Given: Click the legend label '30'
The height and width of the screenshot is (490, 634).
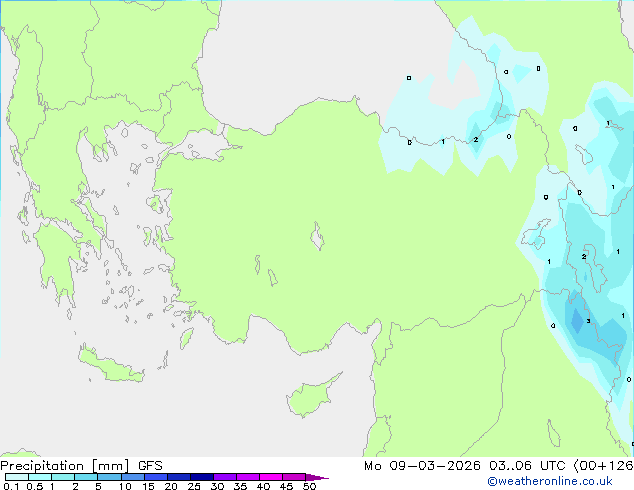Looking at the screenshot, I should click(x=217, y=486).
